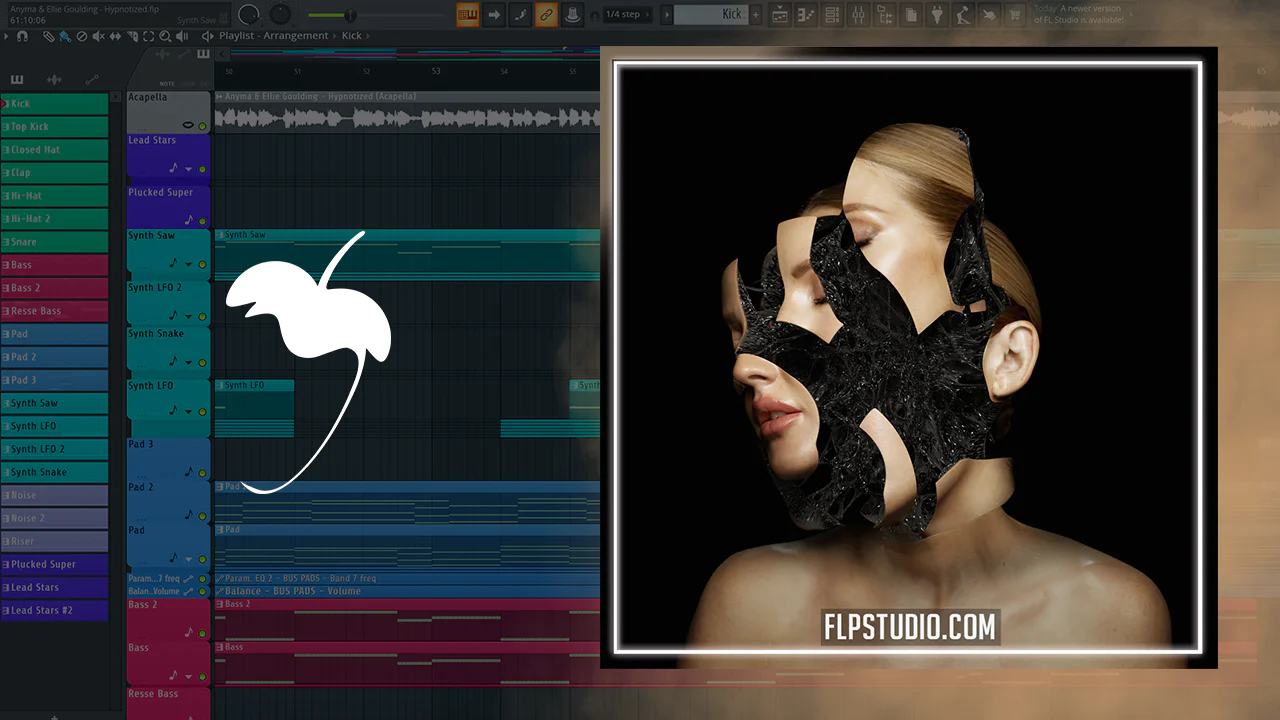Select the Delete tool

(82, 36)
